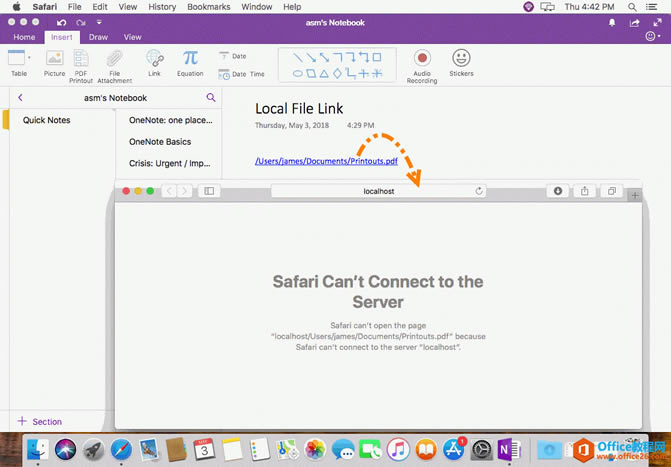Screen dimensions: 671x467
Task: Open the Printouts.pdf file link
Action: 326,161
